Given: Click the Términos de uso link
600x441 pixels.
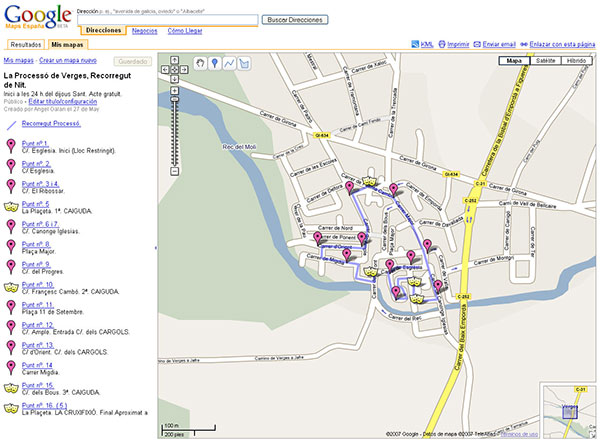Looking at the screenshot, I should tap(519, 434).
